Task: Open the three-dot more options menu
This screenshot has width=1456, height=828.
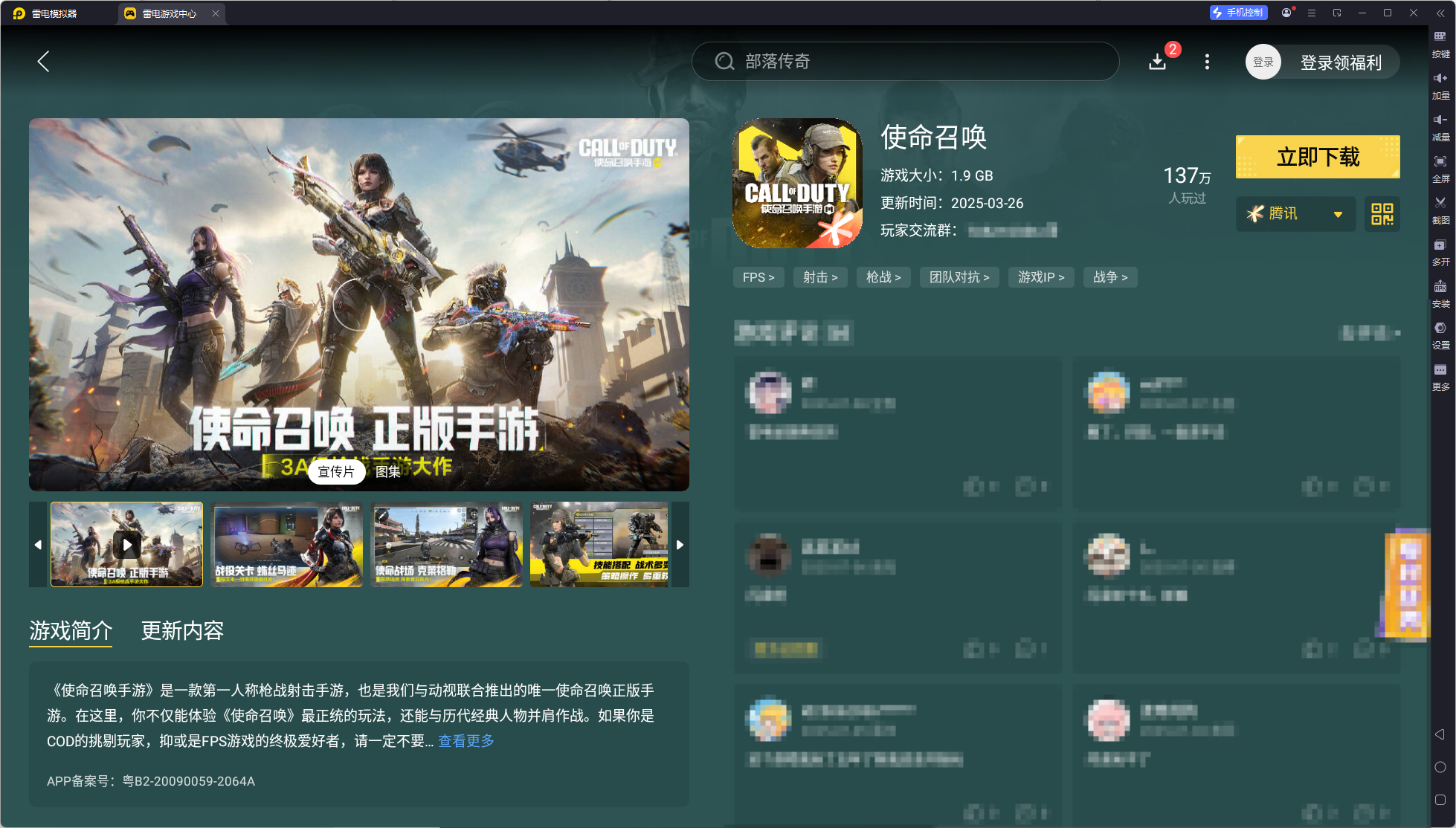Action: point(1207,62)
